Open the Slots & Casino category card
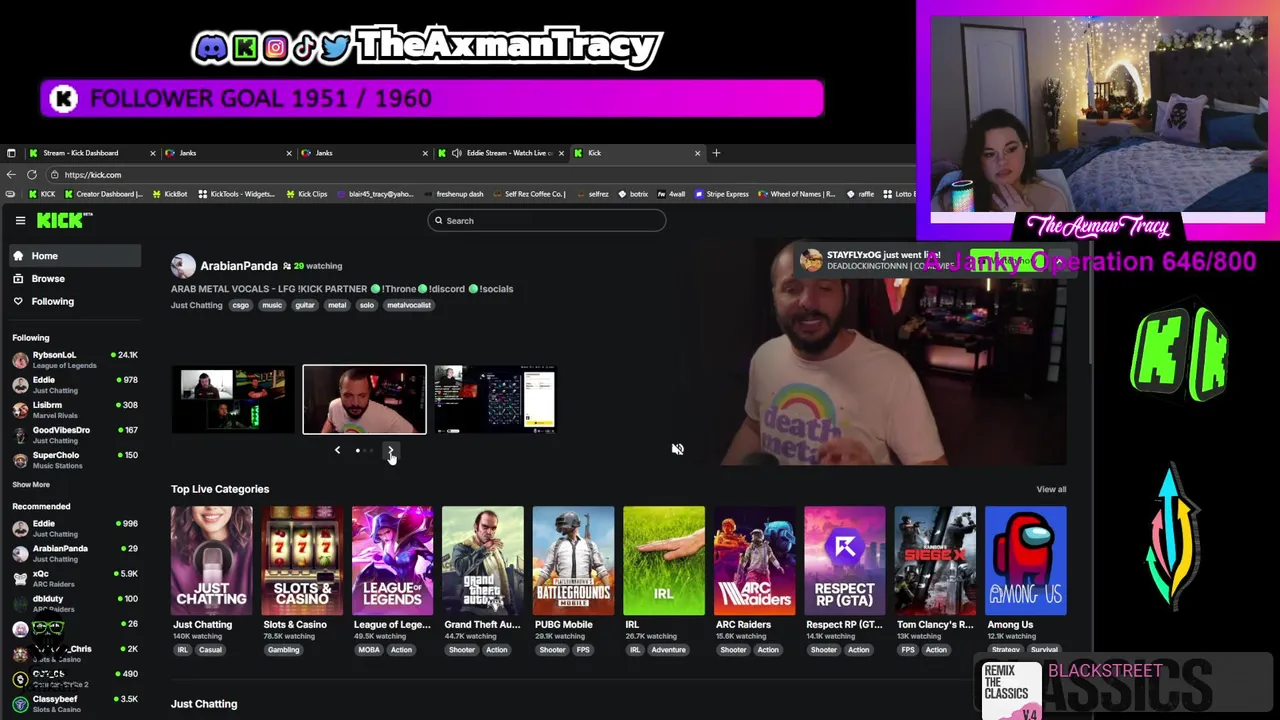The width and height of the screenshot is (1280, 720). coord(302,561)
